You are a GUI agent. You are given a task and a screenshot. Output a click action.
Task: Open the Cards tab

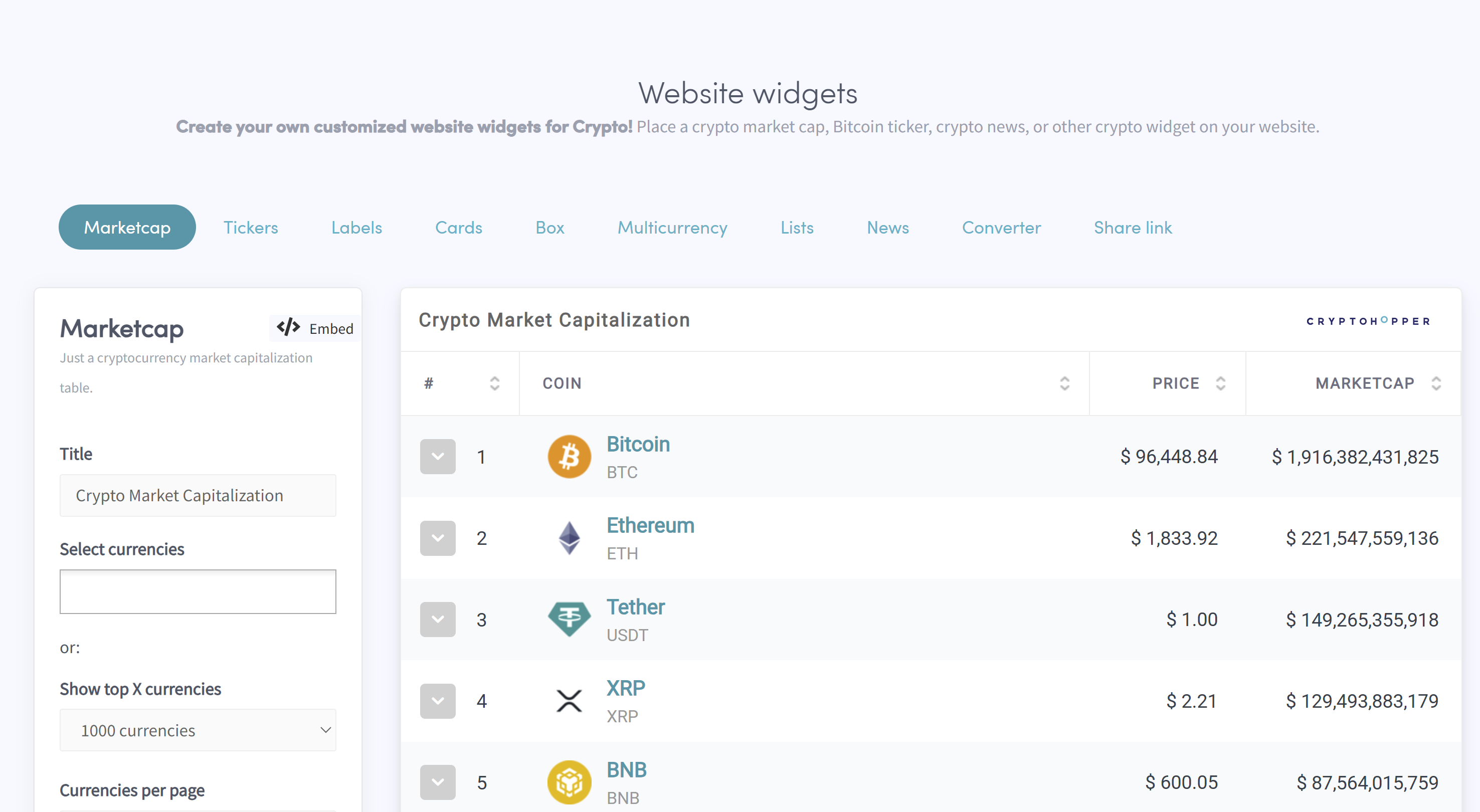pos(458,228)
